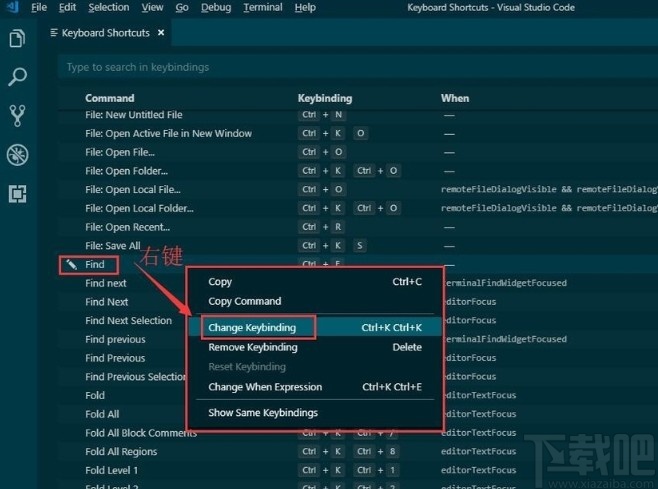Click terminalFindWidgetFocused beside Find next

point(505,283)
